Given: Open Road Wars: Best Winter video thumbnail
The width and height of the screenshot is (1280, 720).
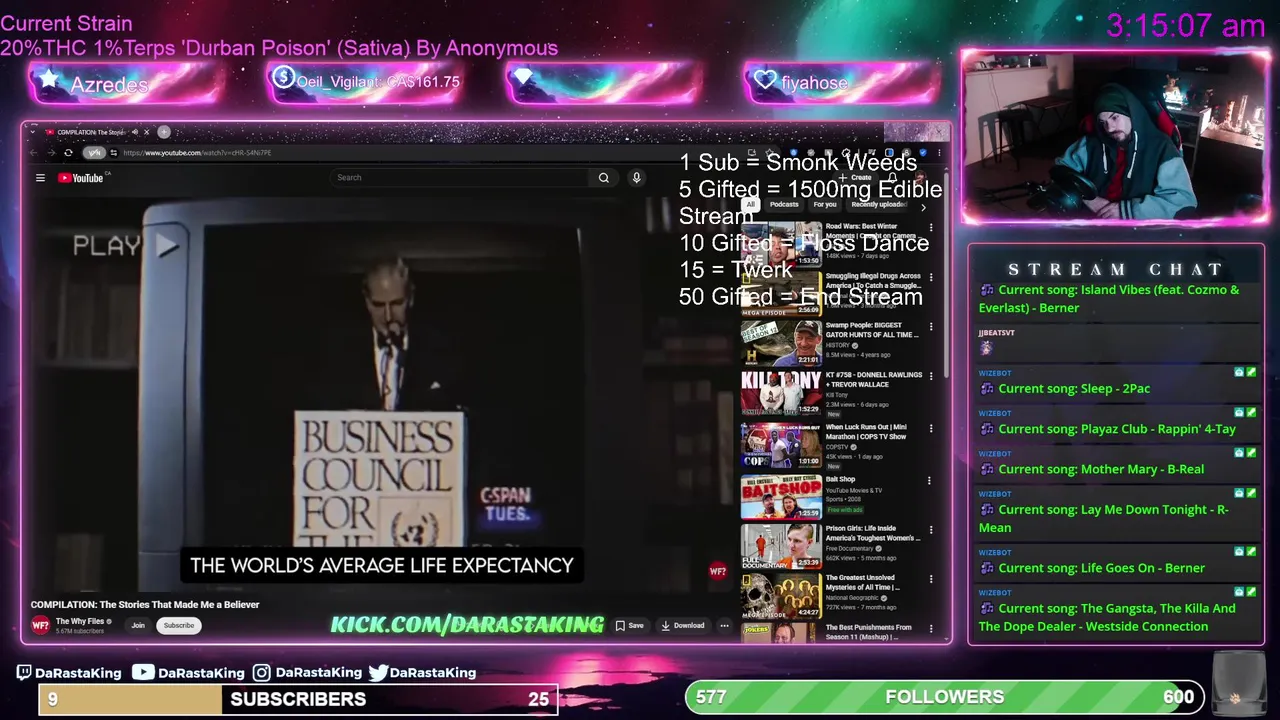Looking at the screenshot, I should [x=781, y=245].
